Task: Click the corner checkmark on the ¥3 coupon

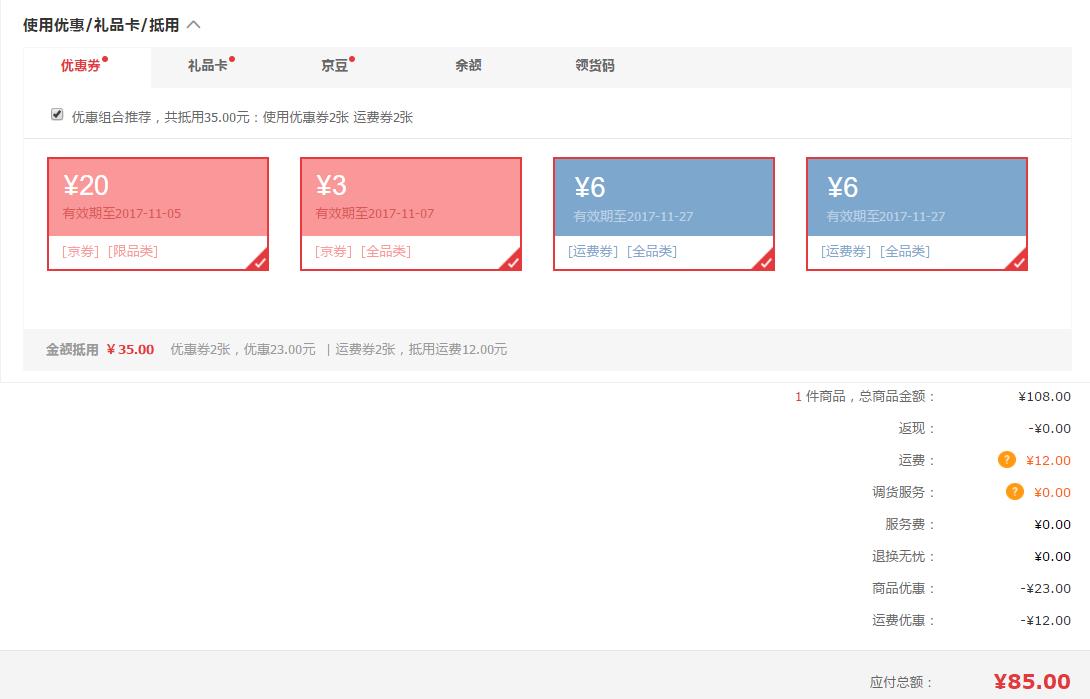Action: point(512,261)
